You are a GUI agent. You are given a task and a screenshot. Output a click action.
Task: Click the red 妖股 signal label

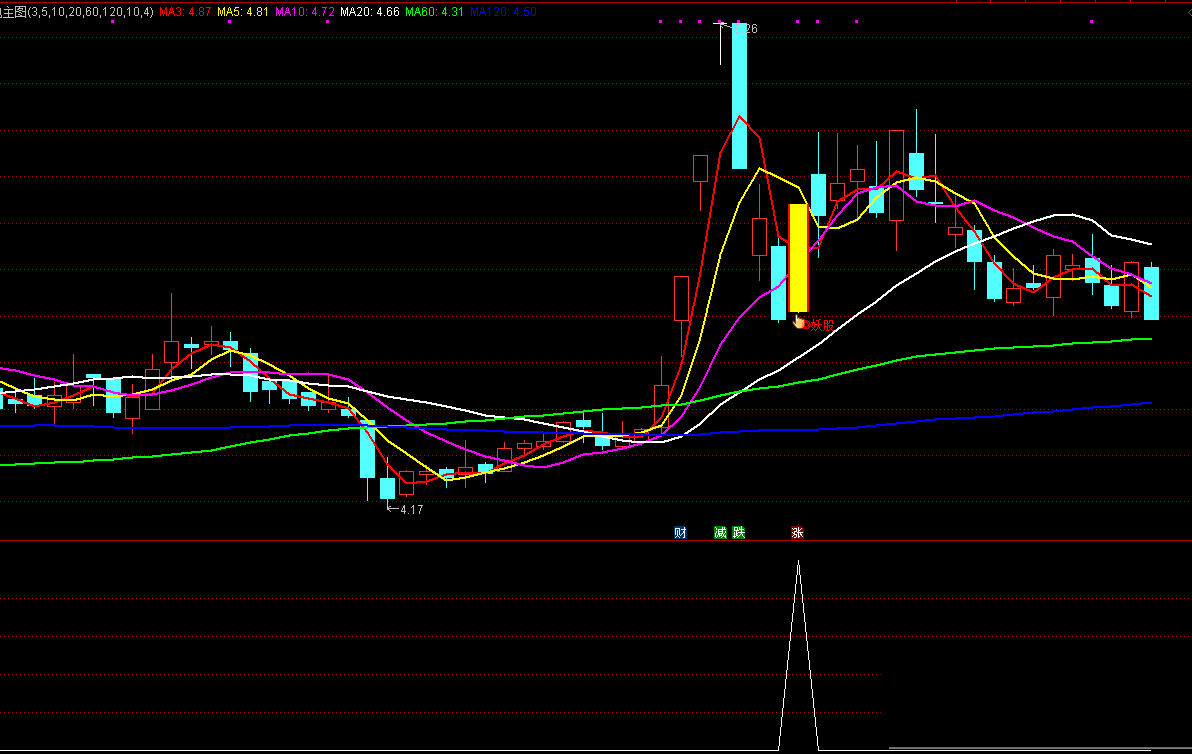click(821, 324)
